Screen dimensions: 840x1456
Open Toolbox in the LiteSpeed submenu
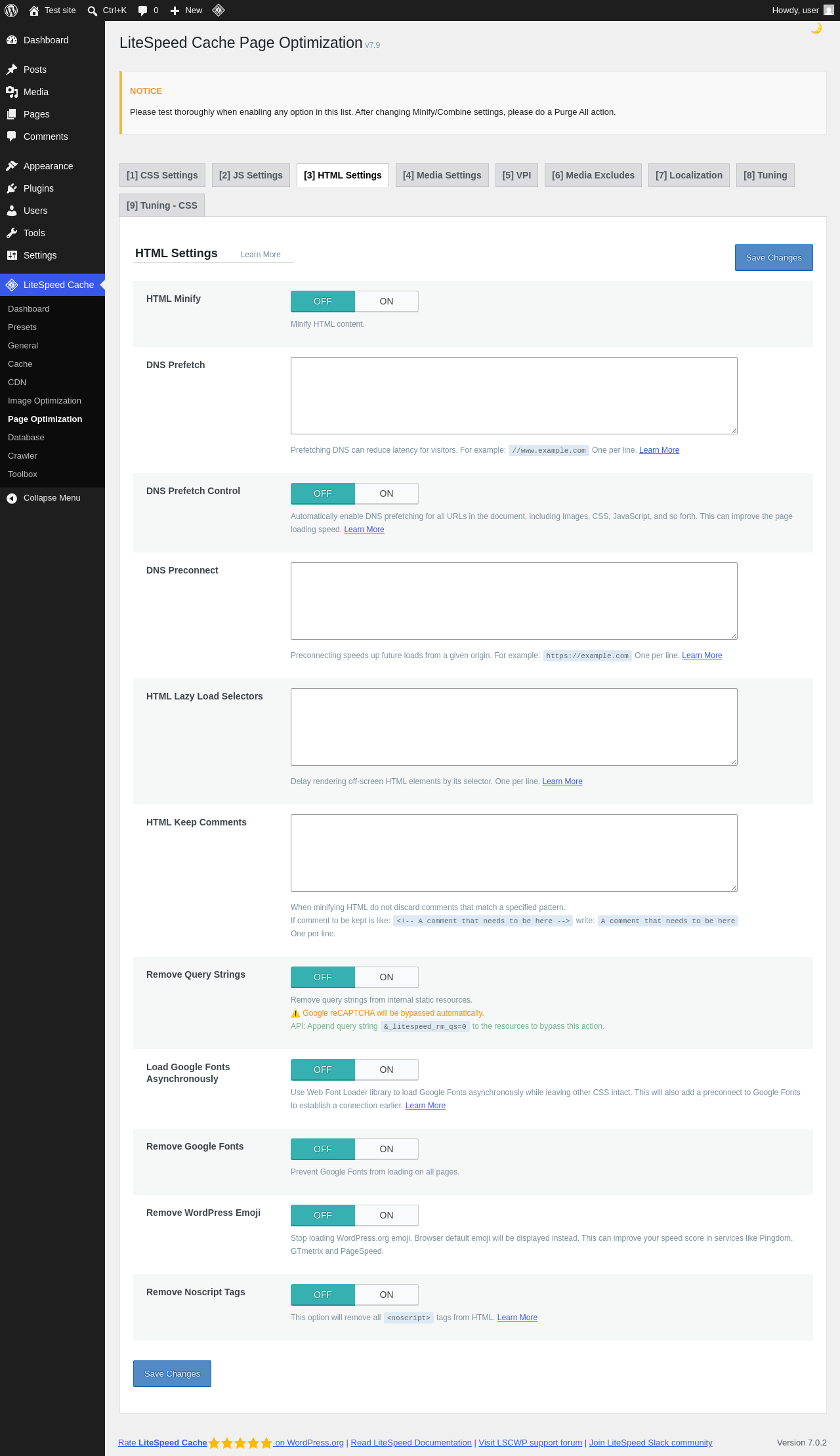click(x=52, y=474)
